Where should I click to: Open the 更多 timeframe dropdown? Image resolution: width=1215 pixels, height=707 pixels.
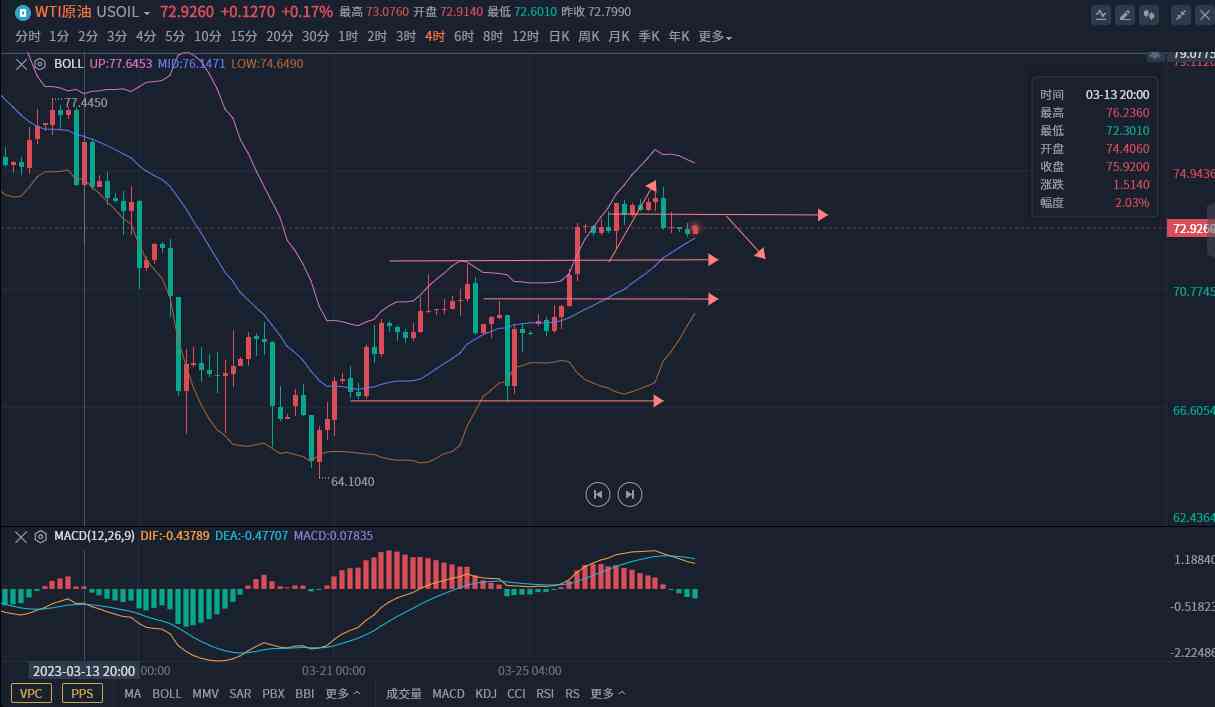tap(715, 36)
